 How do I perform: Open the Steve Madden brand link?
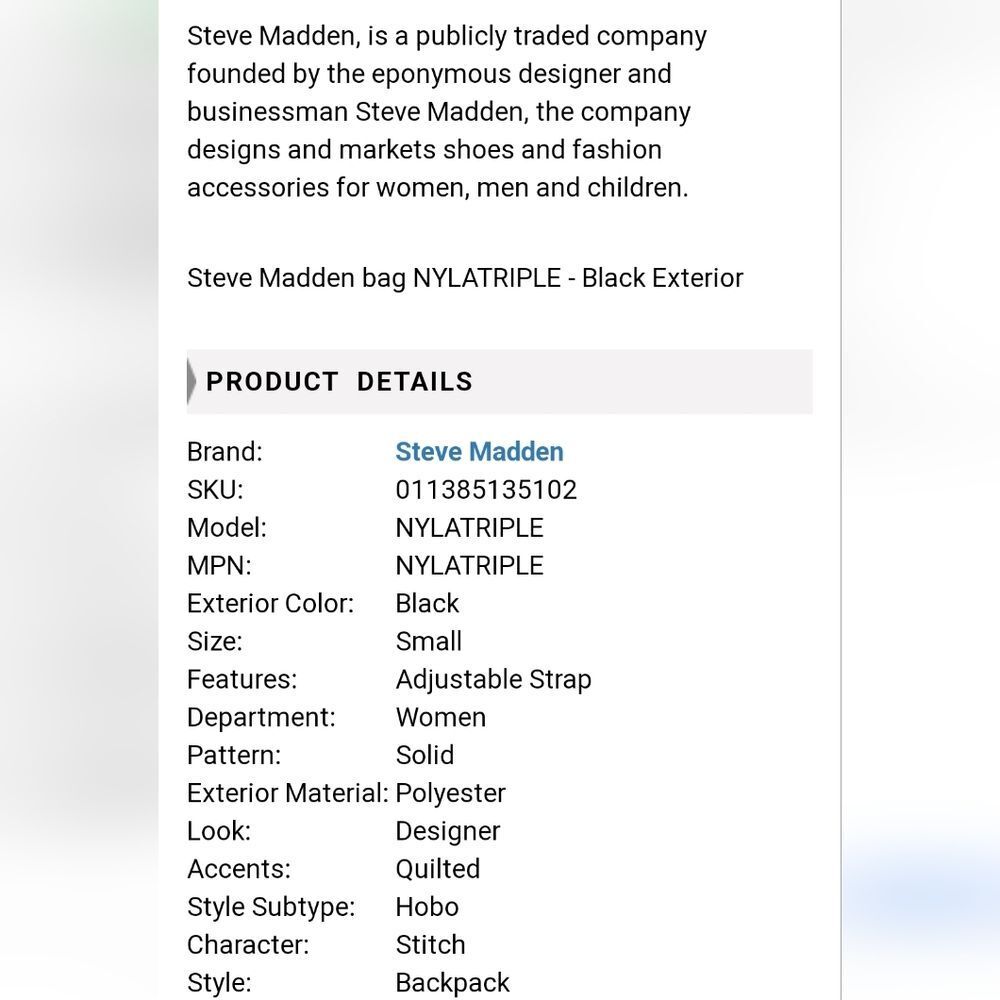[x=479, y=452]
